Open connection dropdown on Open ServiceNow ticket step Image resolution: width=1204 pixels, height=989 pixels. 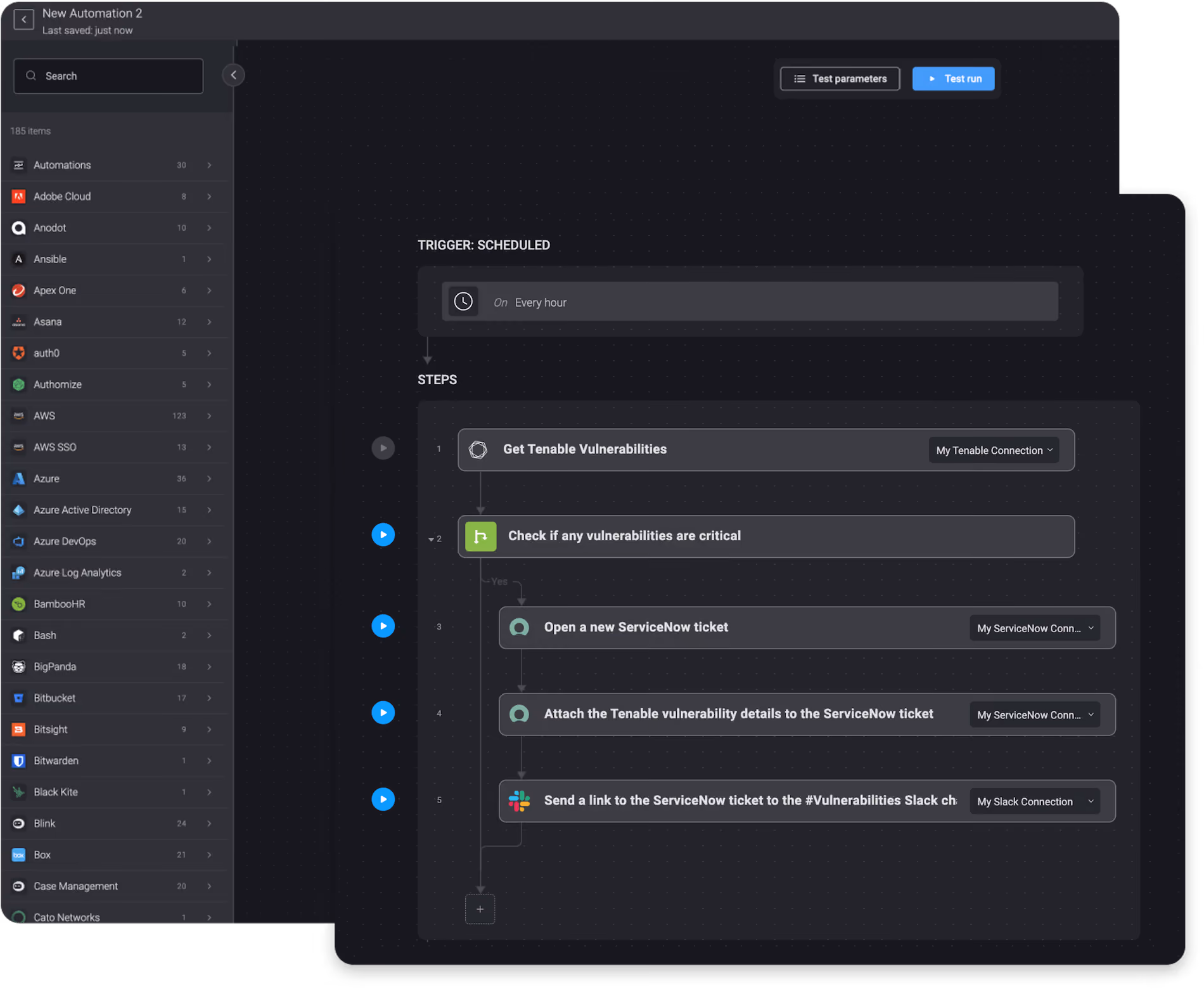pos(1035,628)
